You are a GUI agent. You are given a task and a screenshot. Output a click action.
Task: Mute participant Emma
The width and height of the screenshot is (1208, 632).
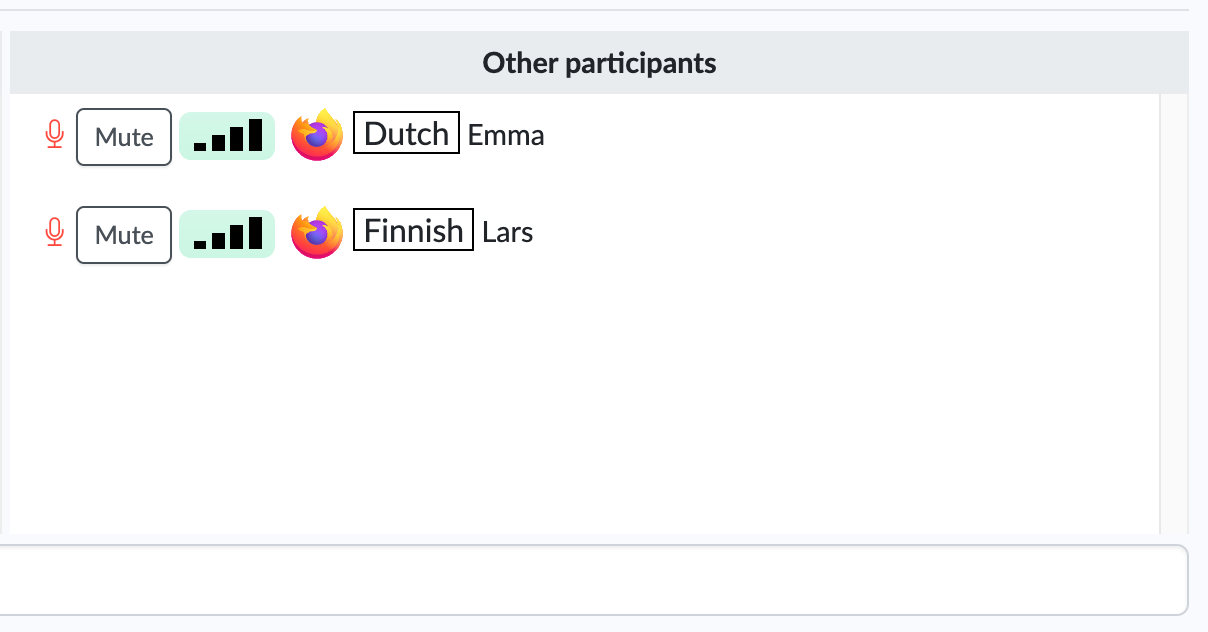(x=124, y=137)
